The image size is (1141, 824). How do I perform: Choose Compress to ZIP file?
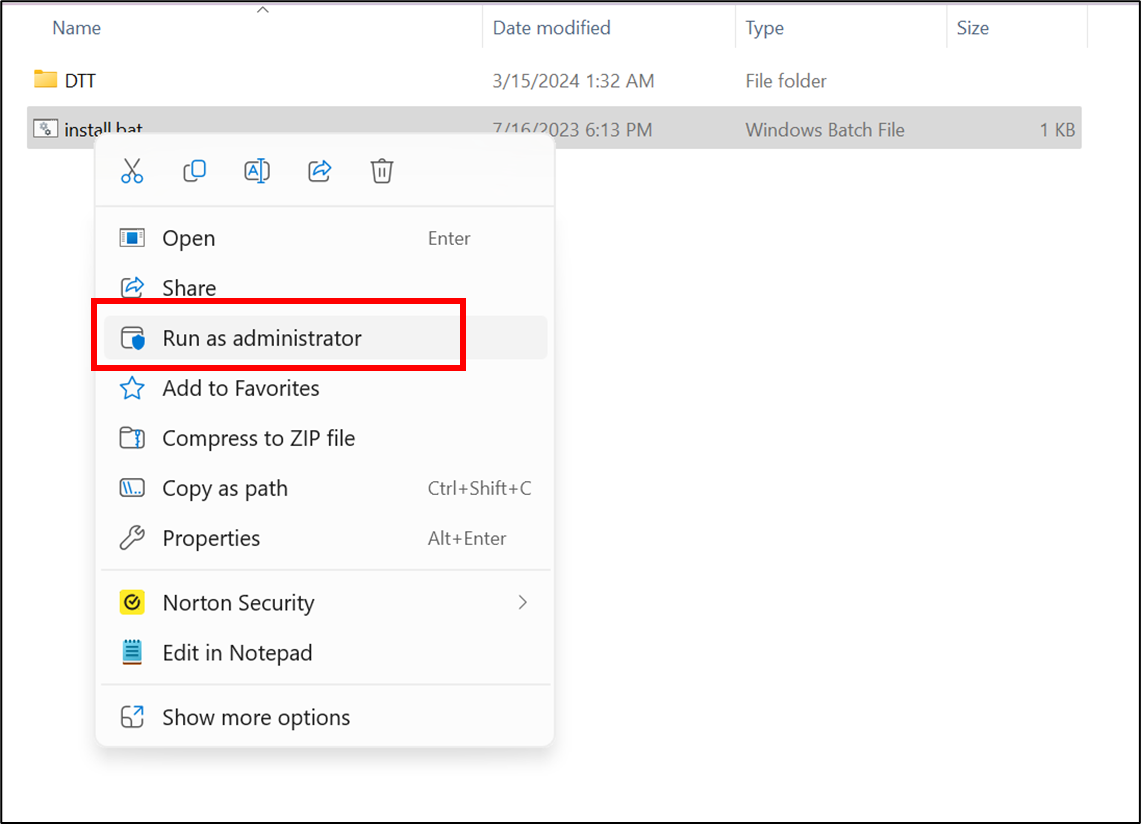pyautogui.click(x=258, y=438)
